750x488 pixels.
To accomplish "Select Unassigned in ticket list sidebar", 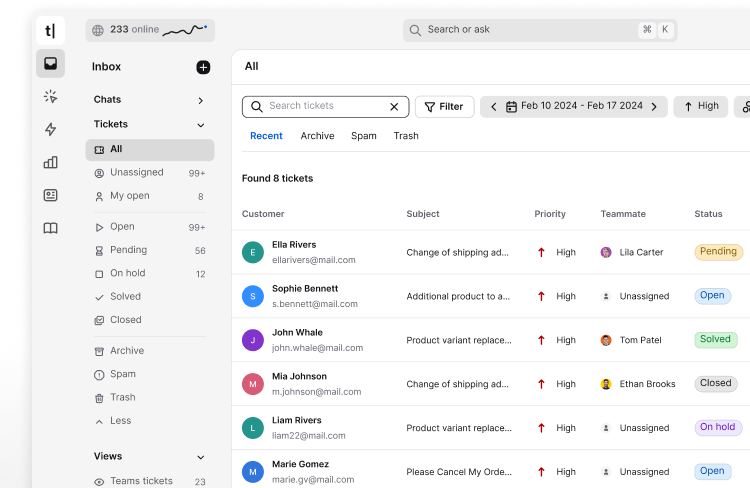I will (136, 173).
